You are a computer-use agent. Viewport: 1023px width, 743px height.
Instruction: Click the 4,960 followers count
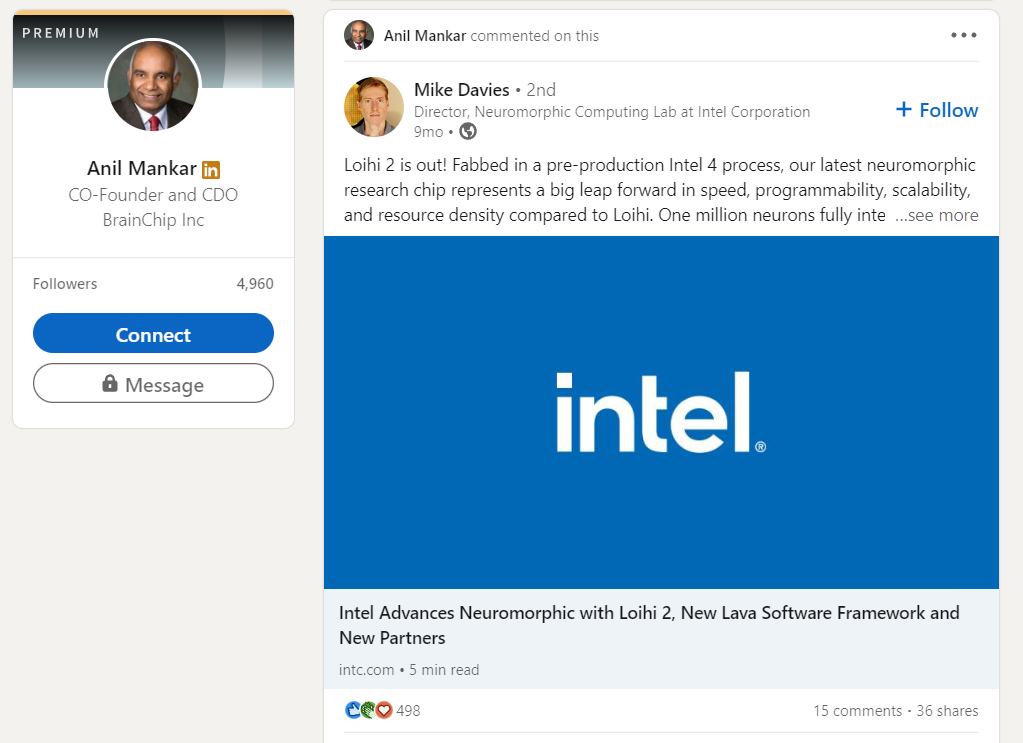(255, 284)
